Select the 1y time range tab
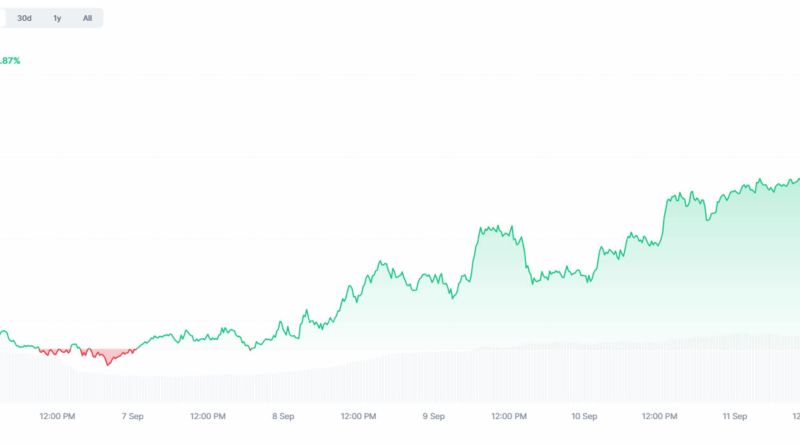800x445 pixels. (x=57, y=18)
